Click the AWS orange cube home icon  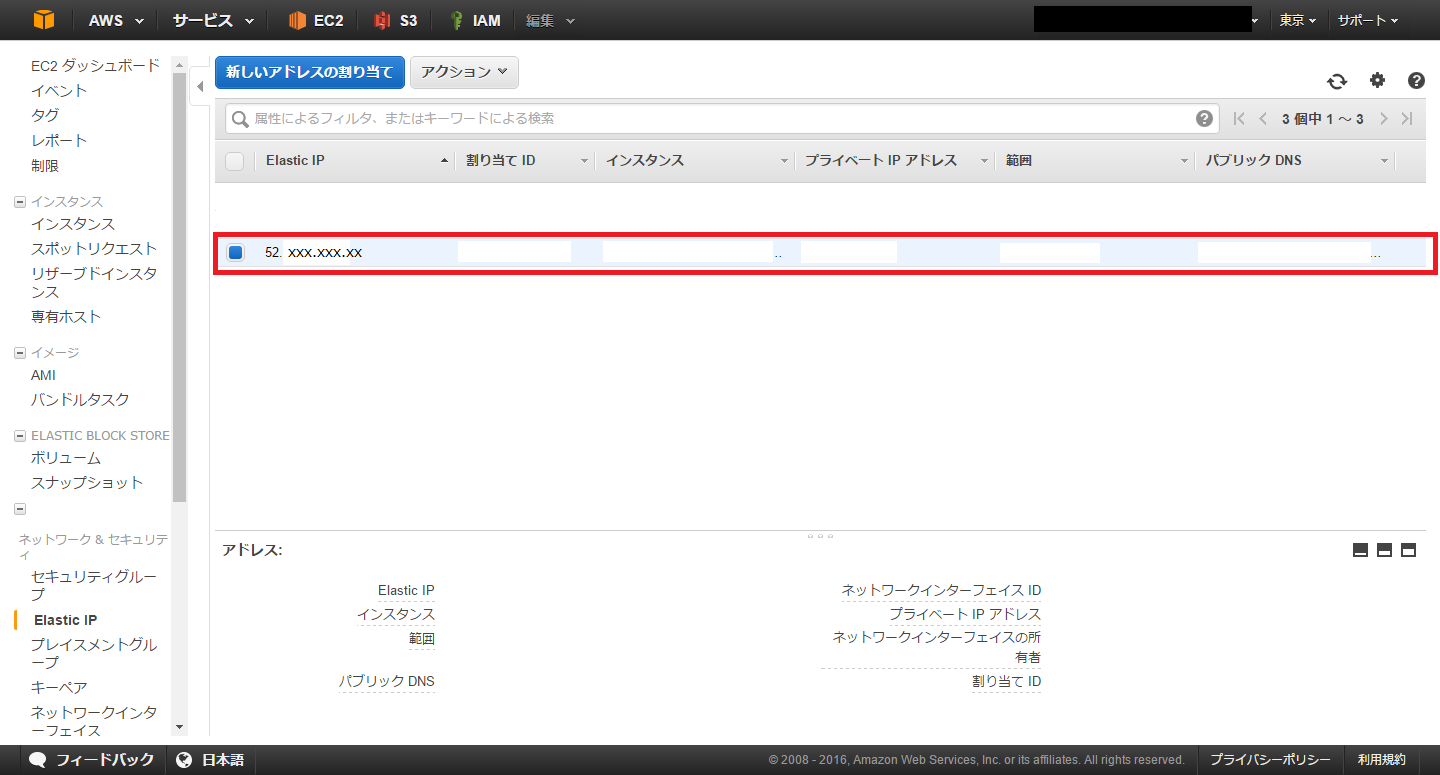(43, 20)
